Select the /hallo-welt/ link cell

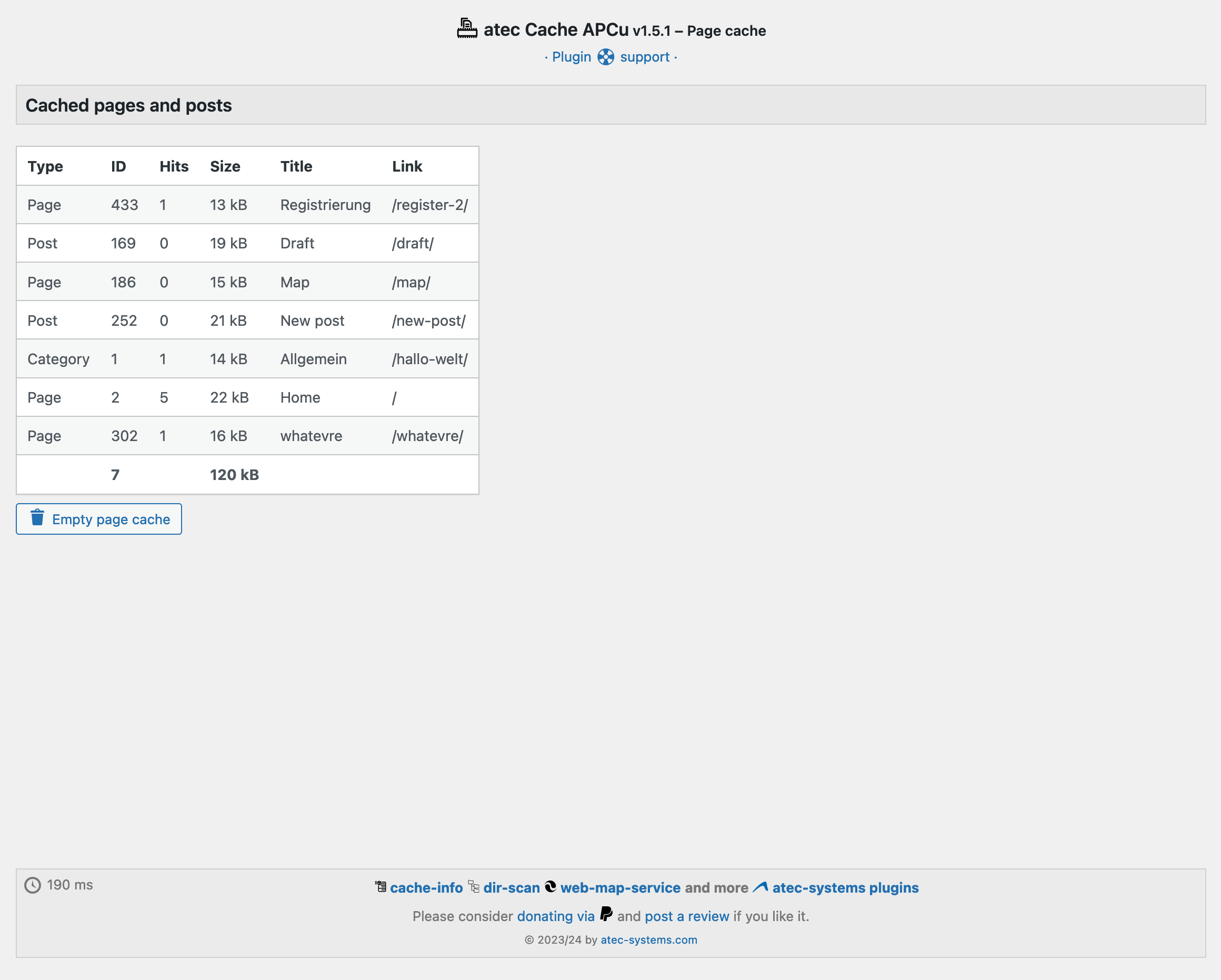430,359
